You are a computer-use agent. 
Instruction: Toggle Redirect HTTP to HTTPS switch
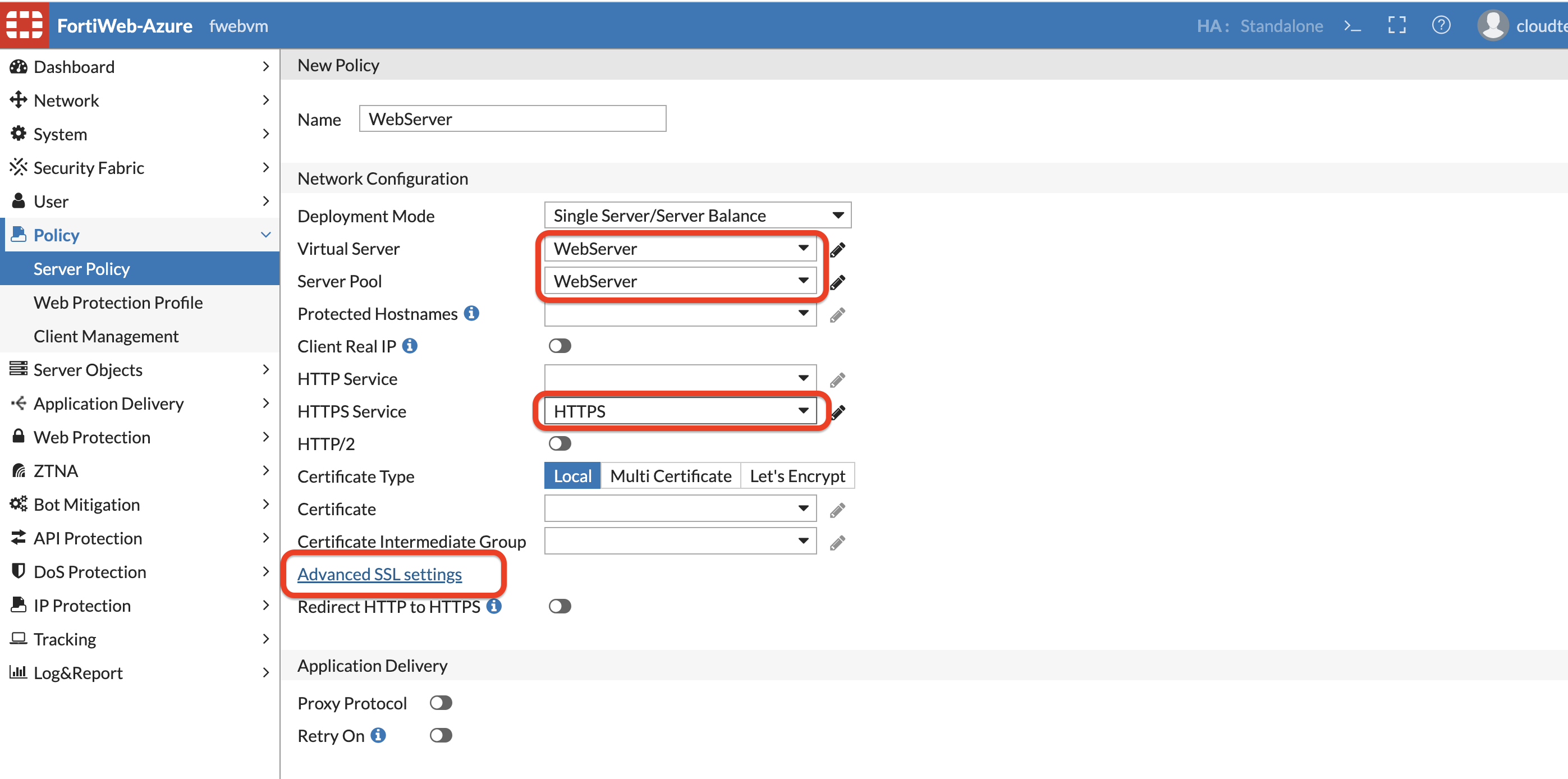click(560, 606)
